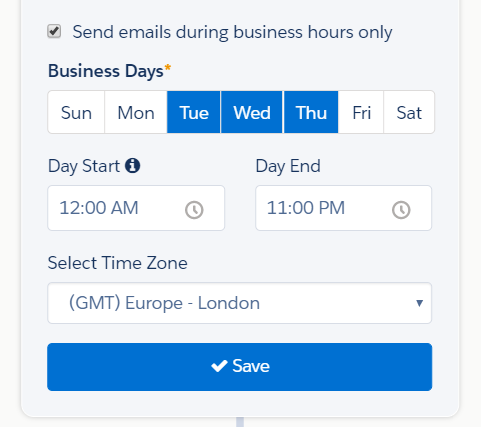Click the Select Time Zone label

[117, 263]
